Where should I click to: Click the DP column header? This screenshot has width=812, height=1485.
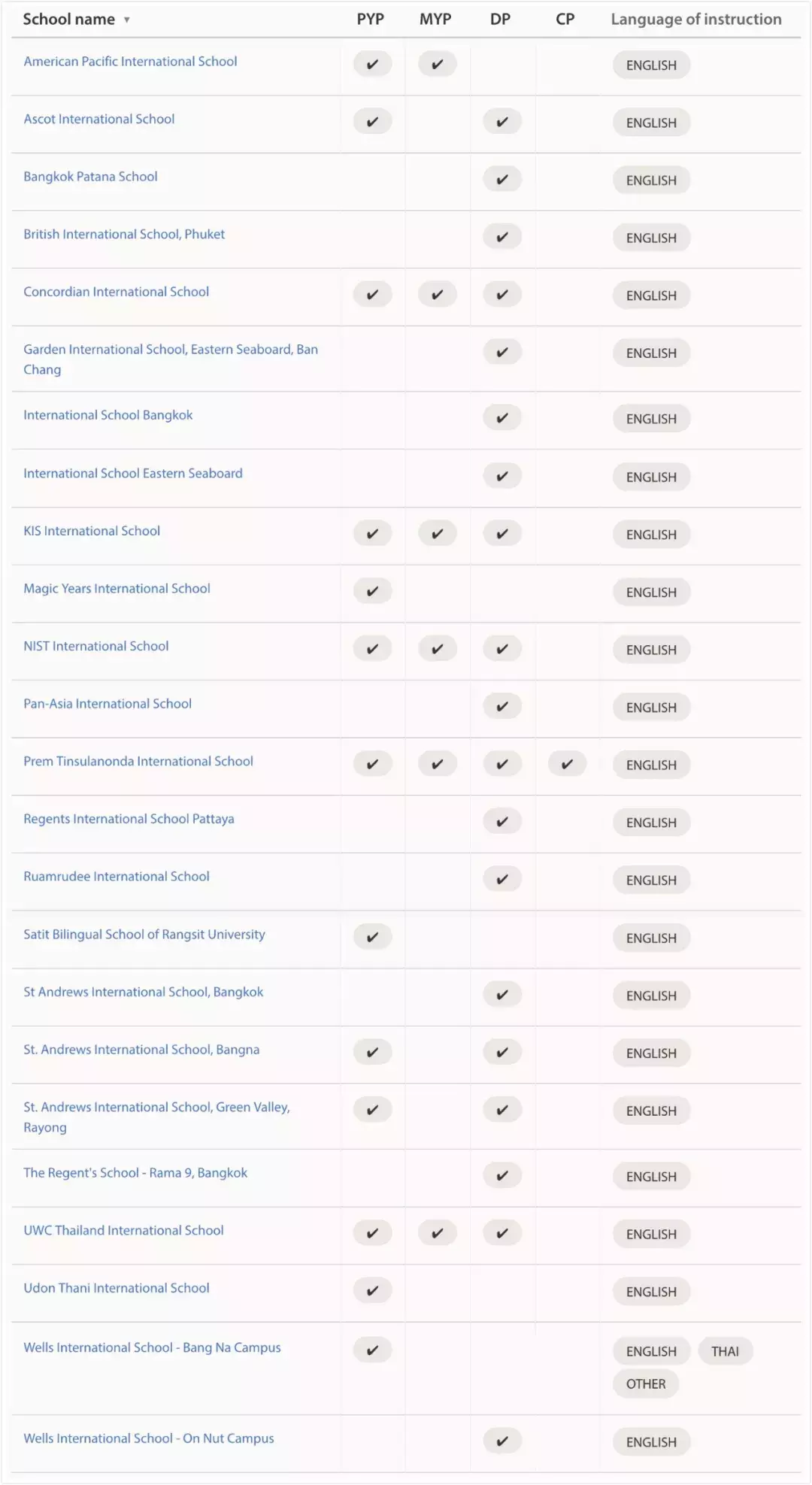(500, 20)
